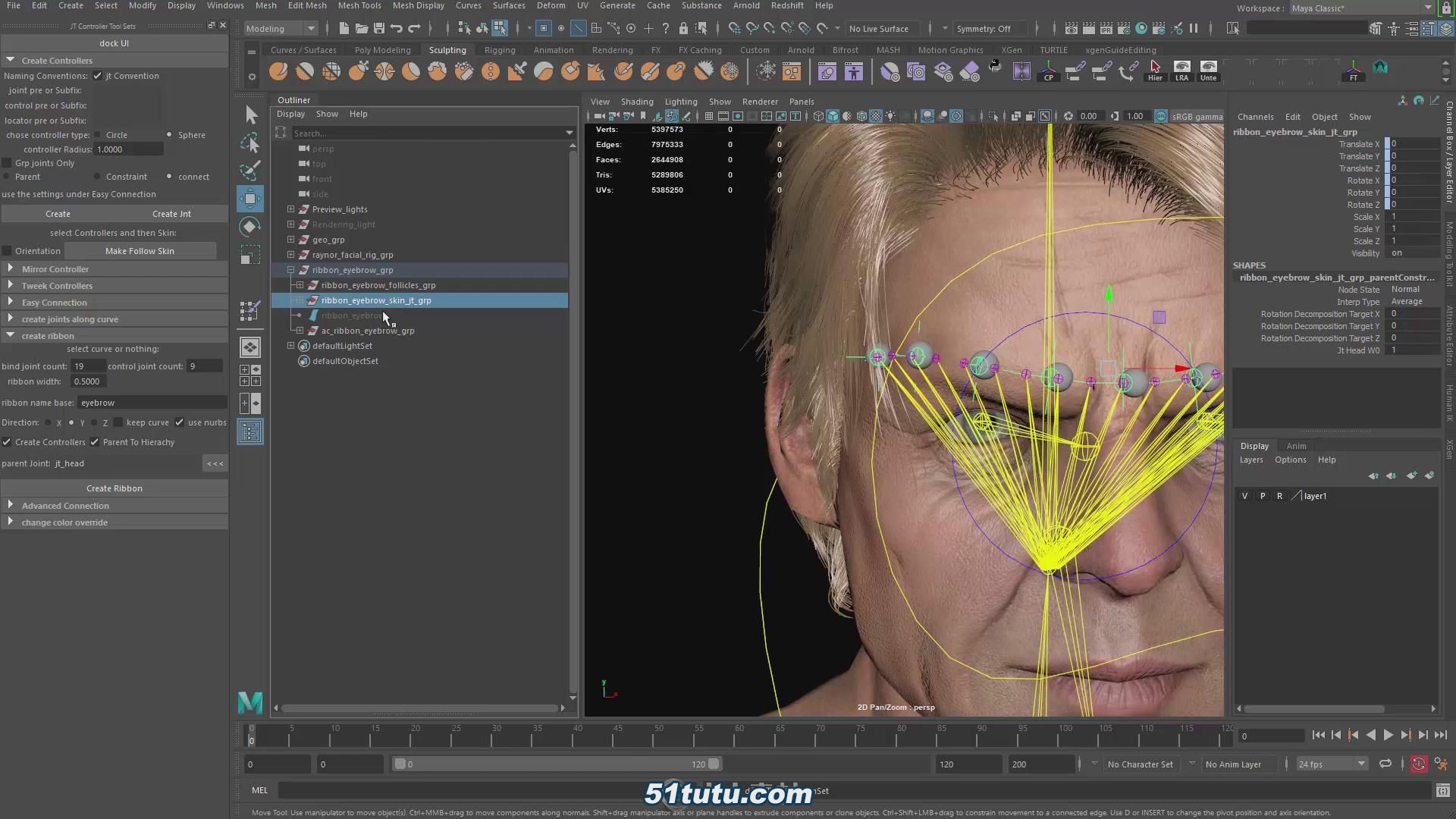Toggle the Outliner panel layout icon
Image resolution: width=1456 pixels, height=819 pixels.
tap(249, 431)
